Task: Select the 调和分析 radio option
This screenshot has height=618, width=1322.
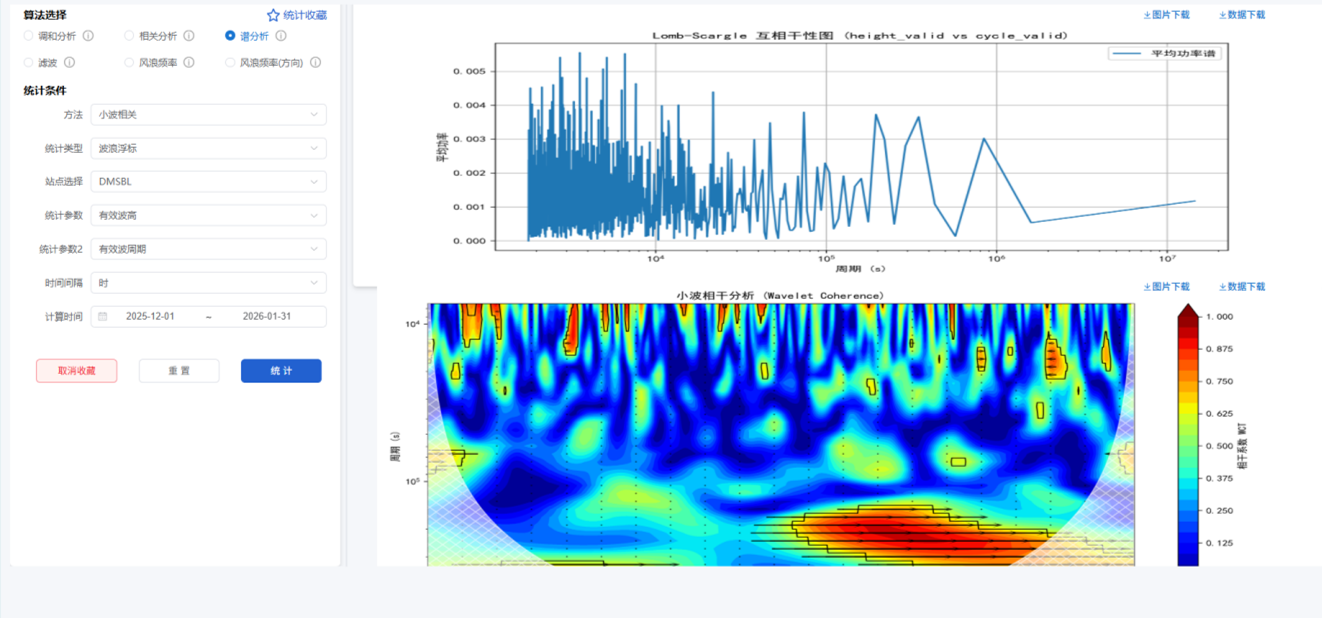Action: 29,36
